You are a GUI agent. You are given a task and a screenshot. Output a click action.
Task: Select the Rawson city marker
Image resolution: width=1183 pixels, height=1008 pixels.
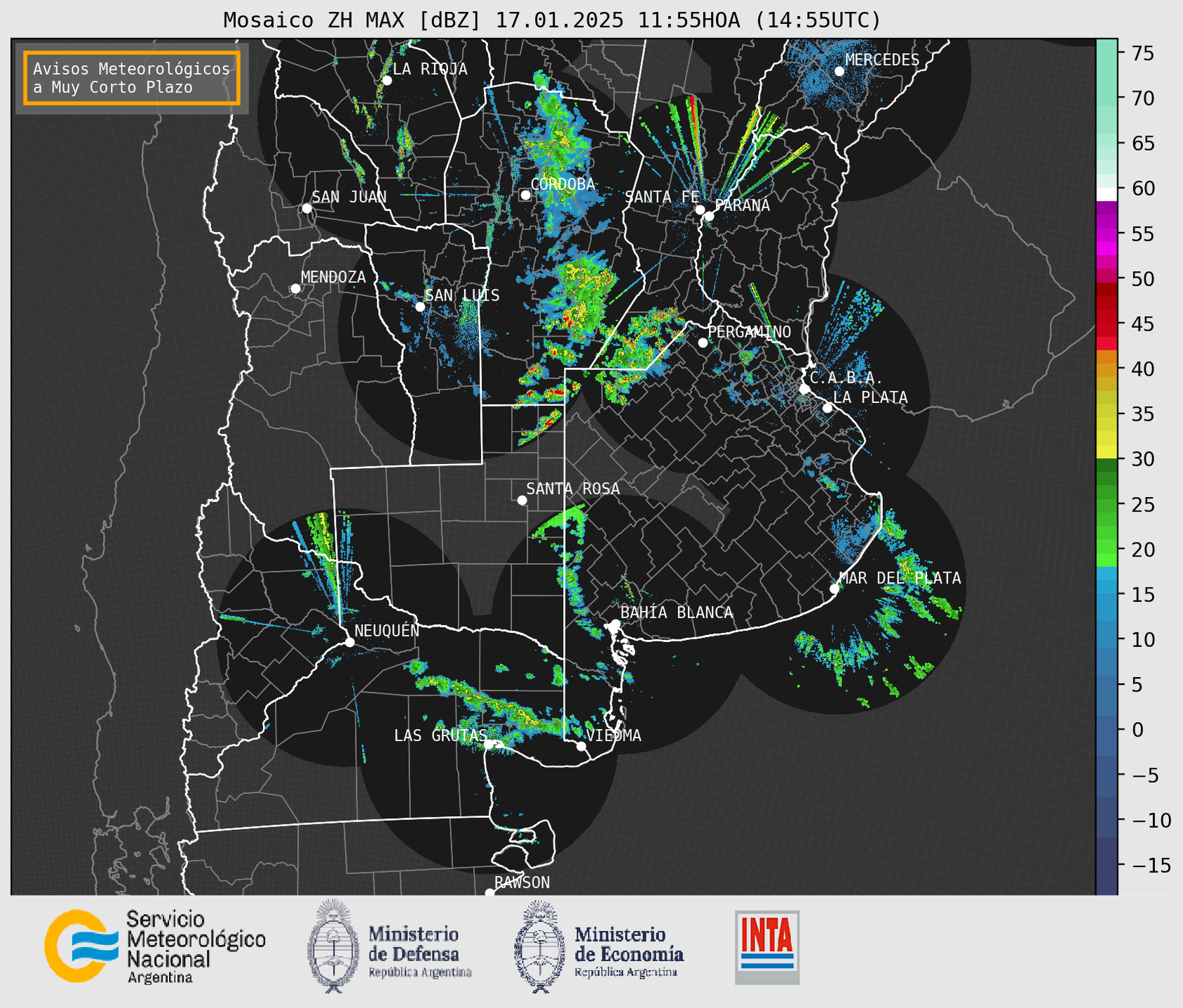tap(489, 893)
